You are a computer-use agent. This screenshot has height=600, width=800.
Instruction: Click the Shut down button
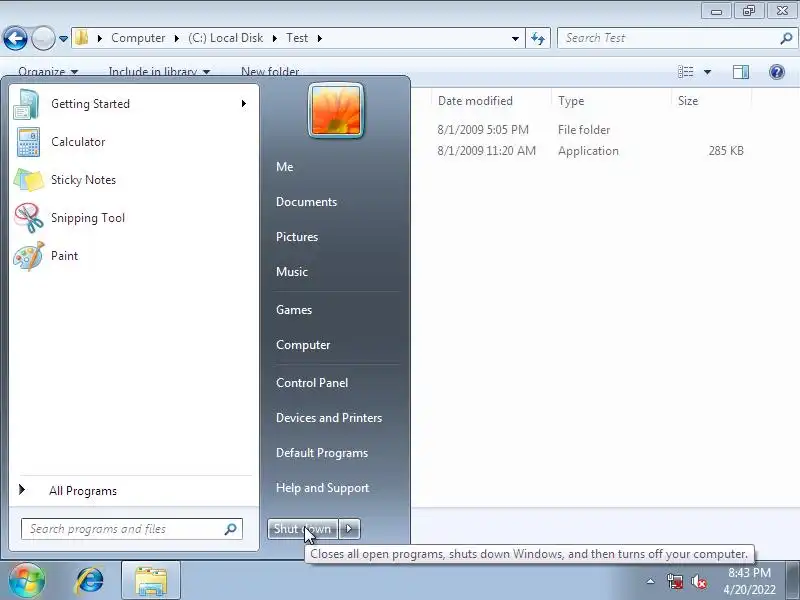tap(303, 529)
